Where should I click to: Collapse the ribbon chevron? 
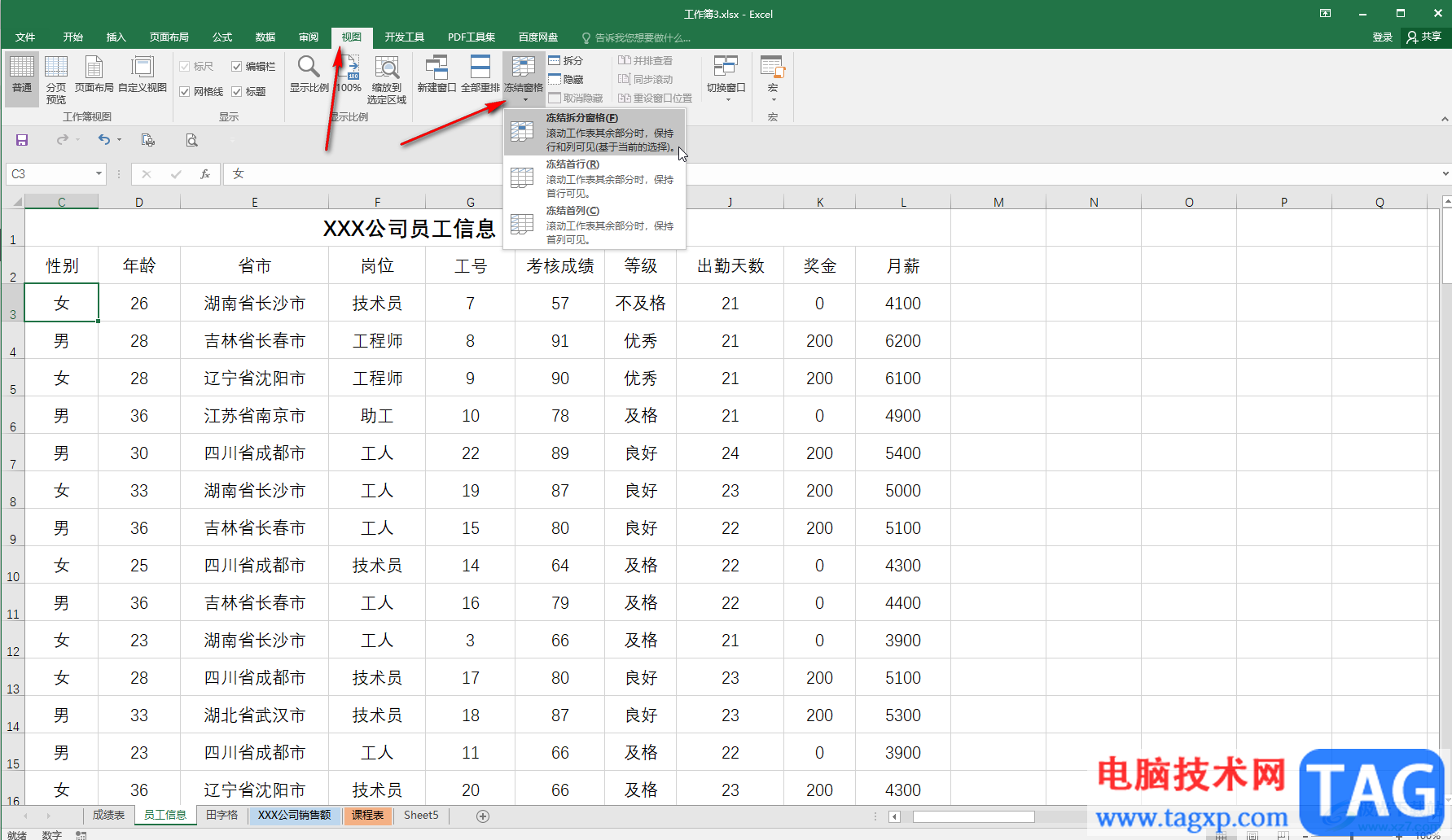tap(1445, 119)
